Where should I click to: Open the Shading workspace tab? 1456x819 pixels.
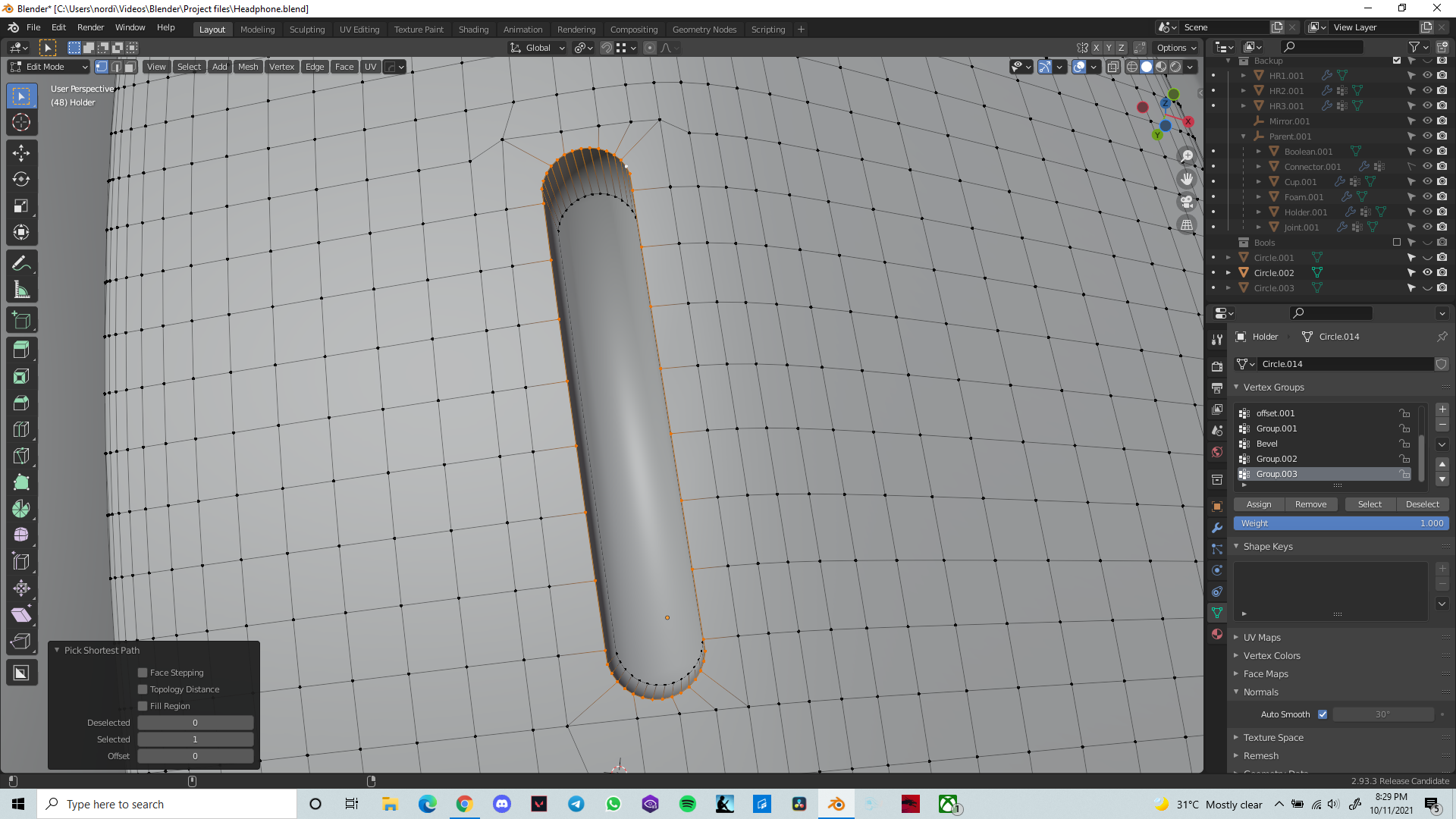472,29
